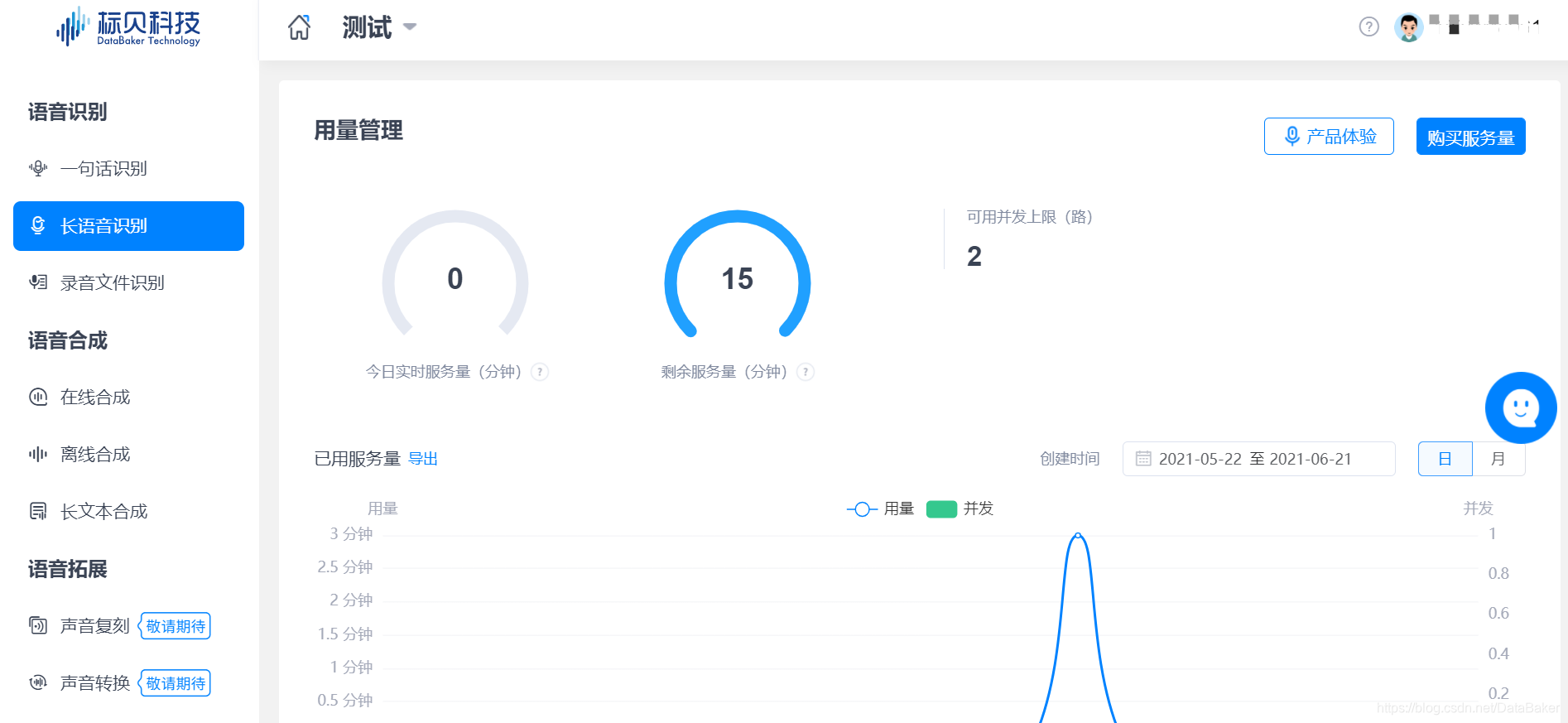Open the chat assistant floating button
The image size is (1568, 723).
pyautogui.click(x=1521, y=407)
